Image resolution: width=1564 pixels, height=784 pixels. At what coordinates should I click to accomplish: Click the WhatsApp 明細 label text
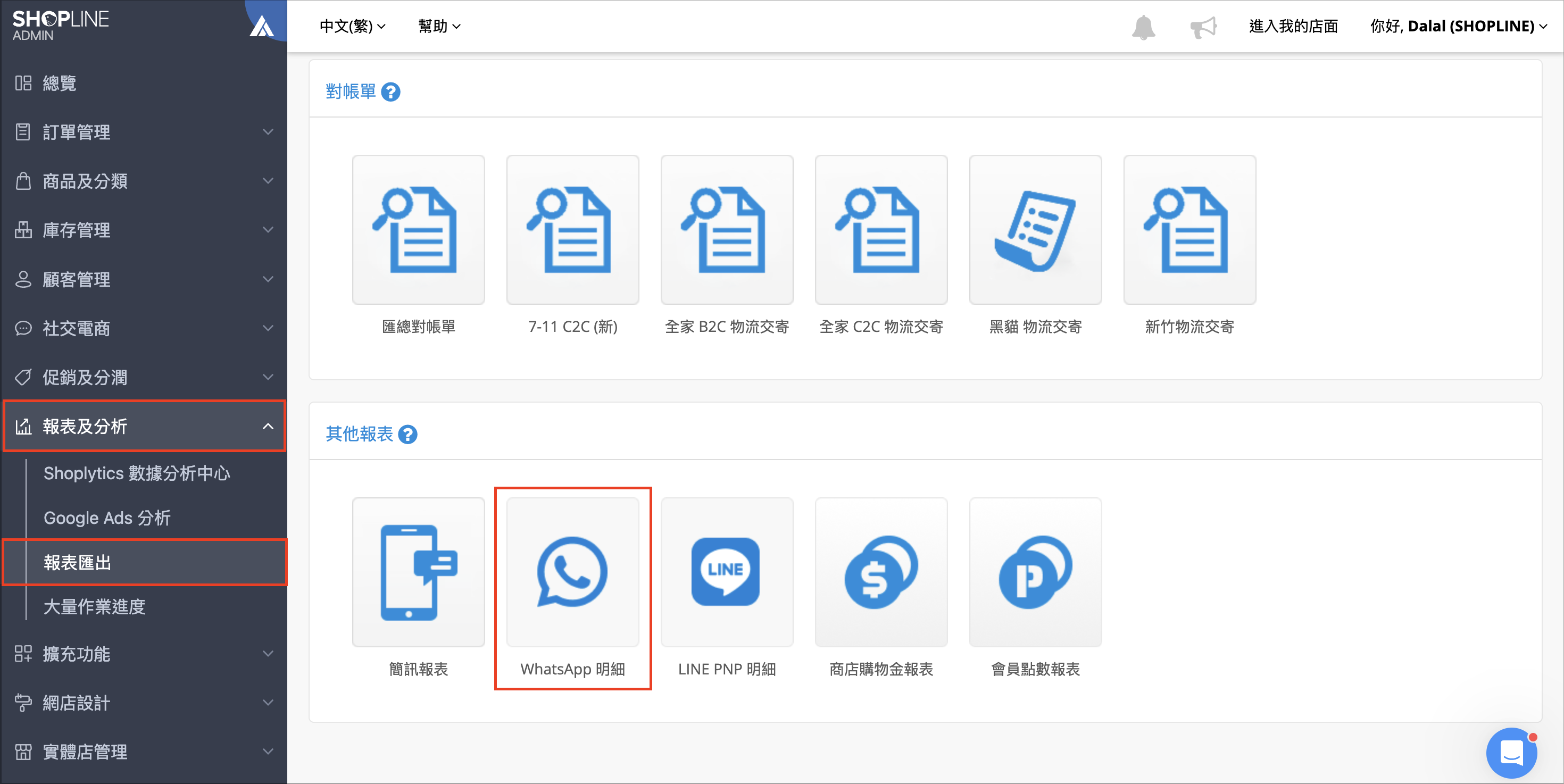pos(572,669)
